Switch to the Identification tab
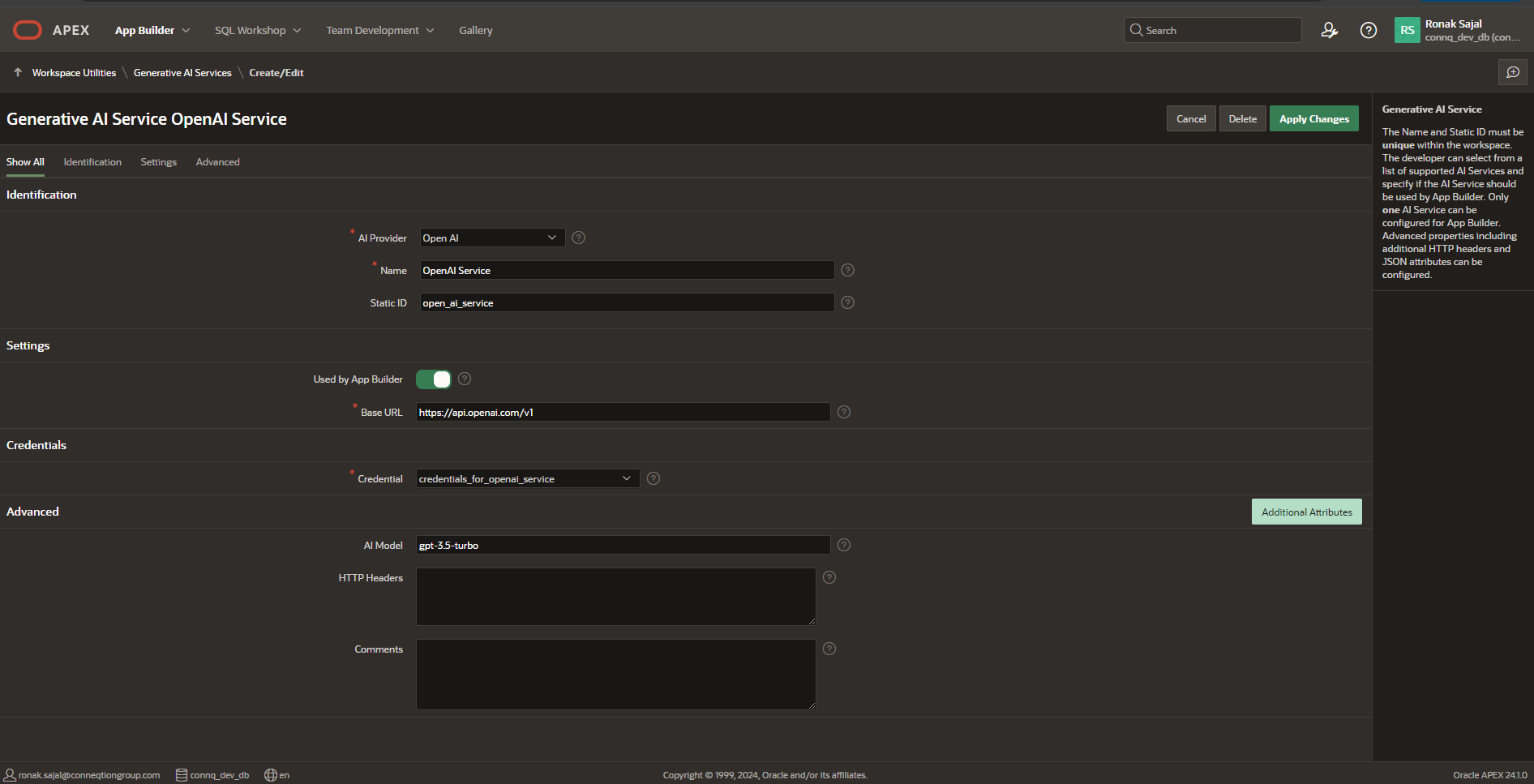The height and width of the screenshot is (784, 1534). [x=92, y=162]
